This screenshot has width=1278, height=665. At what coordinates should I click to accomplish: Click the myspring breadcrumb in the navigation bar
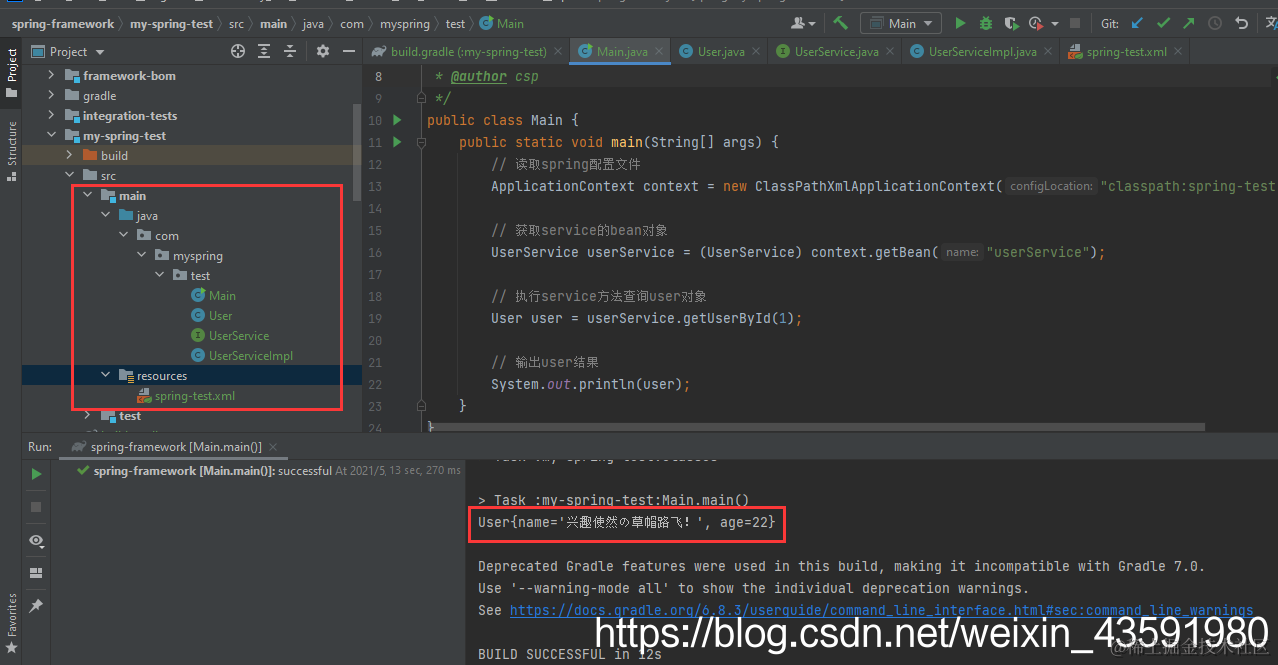(404, 23)
